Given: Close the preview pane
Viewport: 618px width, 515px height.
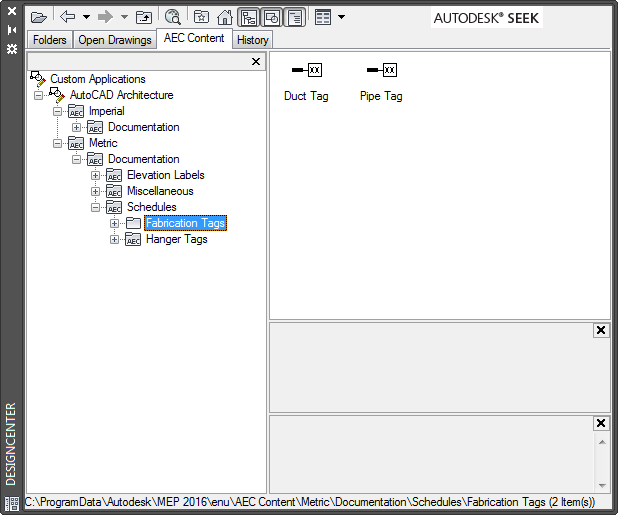Looking at the screenshot, I should (x=601, y=330).
